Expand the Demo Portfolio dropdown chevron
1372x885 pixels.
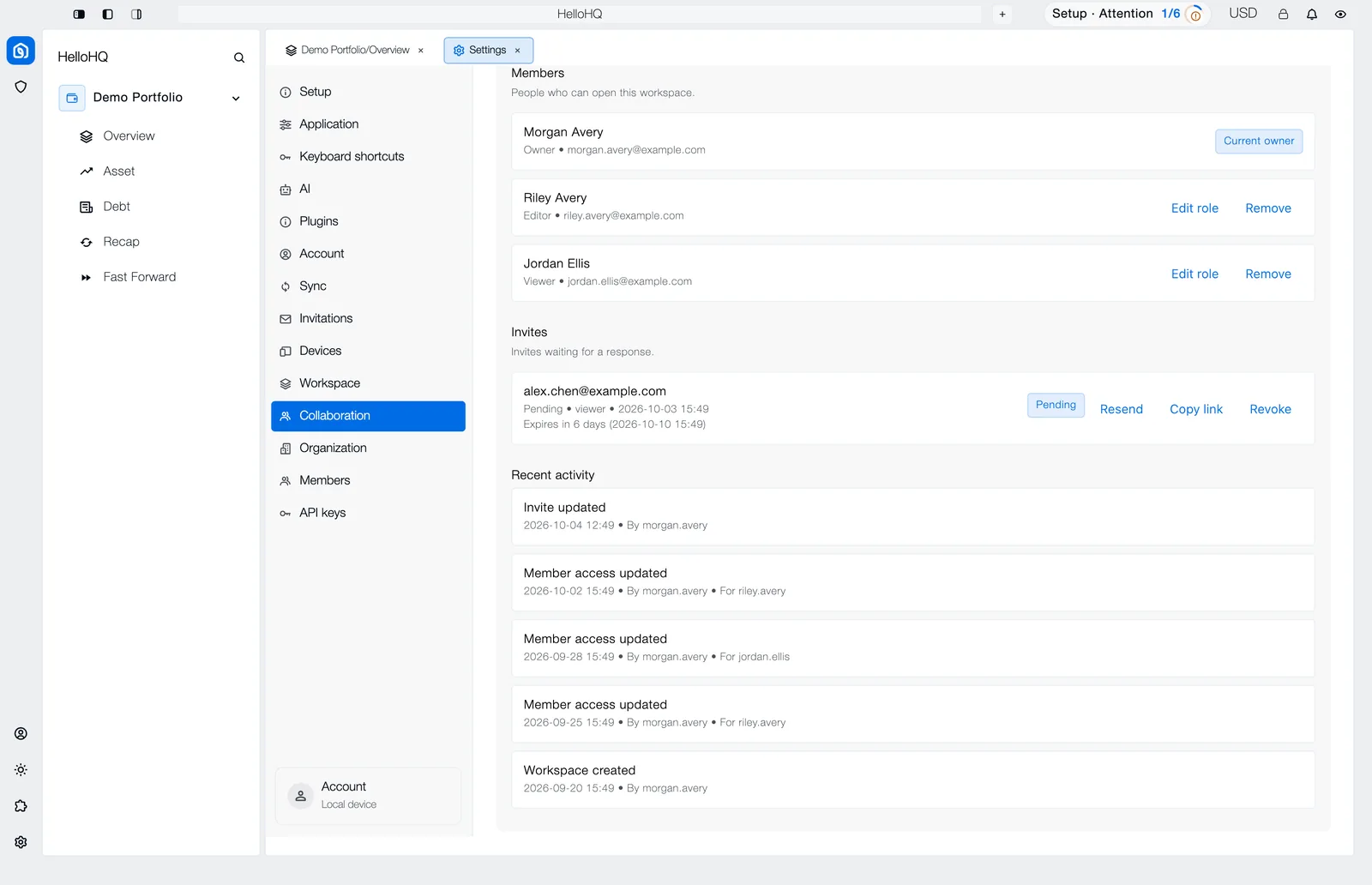point(236,98)
